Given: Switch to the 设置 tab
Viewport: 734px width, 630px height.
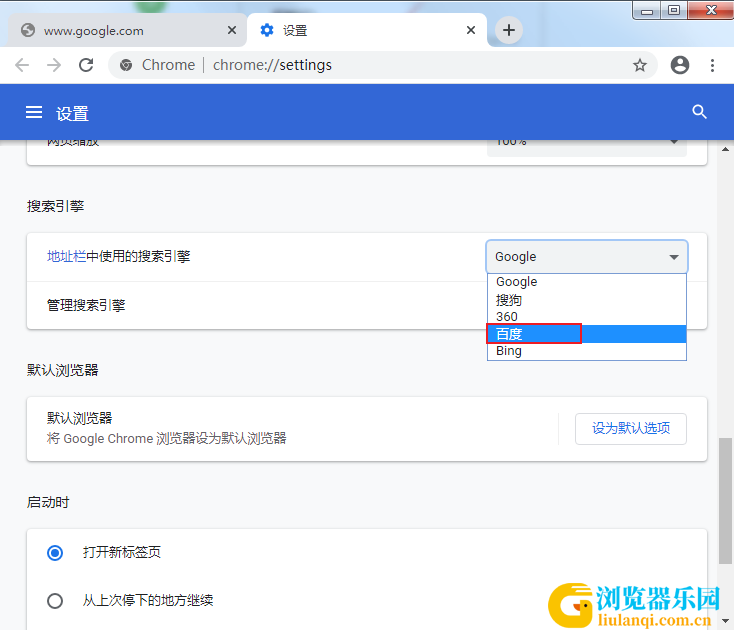Looking at the screenshot, I should tap(367, 30).
